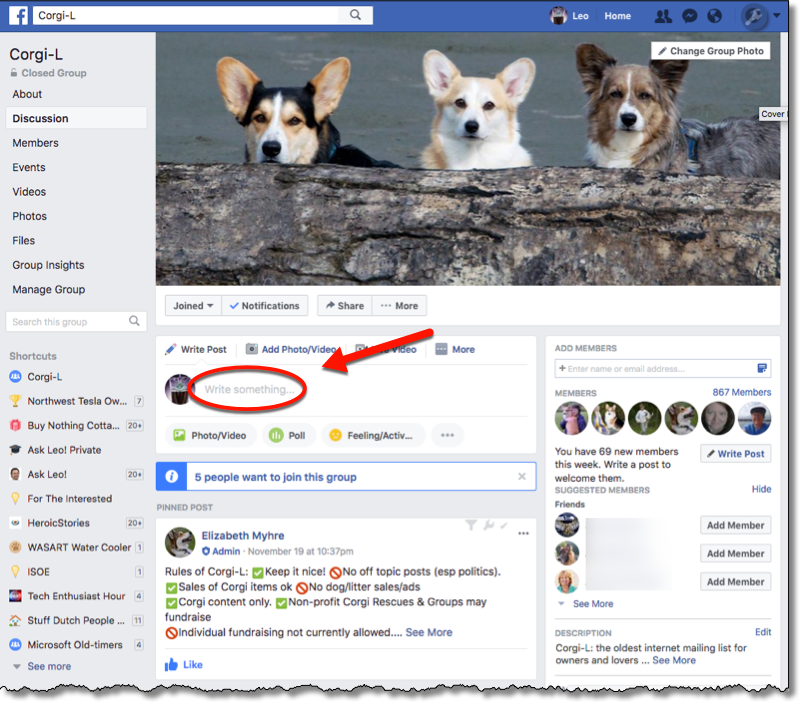The height and width of the screenshot is (702, 800).
Task: Open pinned post options ellipsis
Action: [523, 533]
